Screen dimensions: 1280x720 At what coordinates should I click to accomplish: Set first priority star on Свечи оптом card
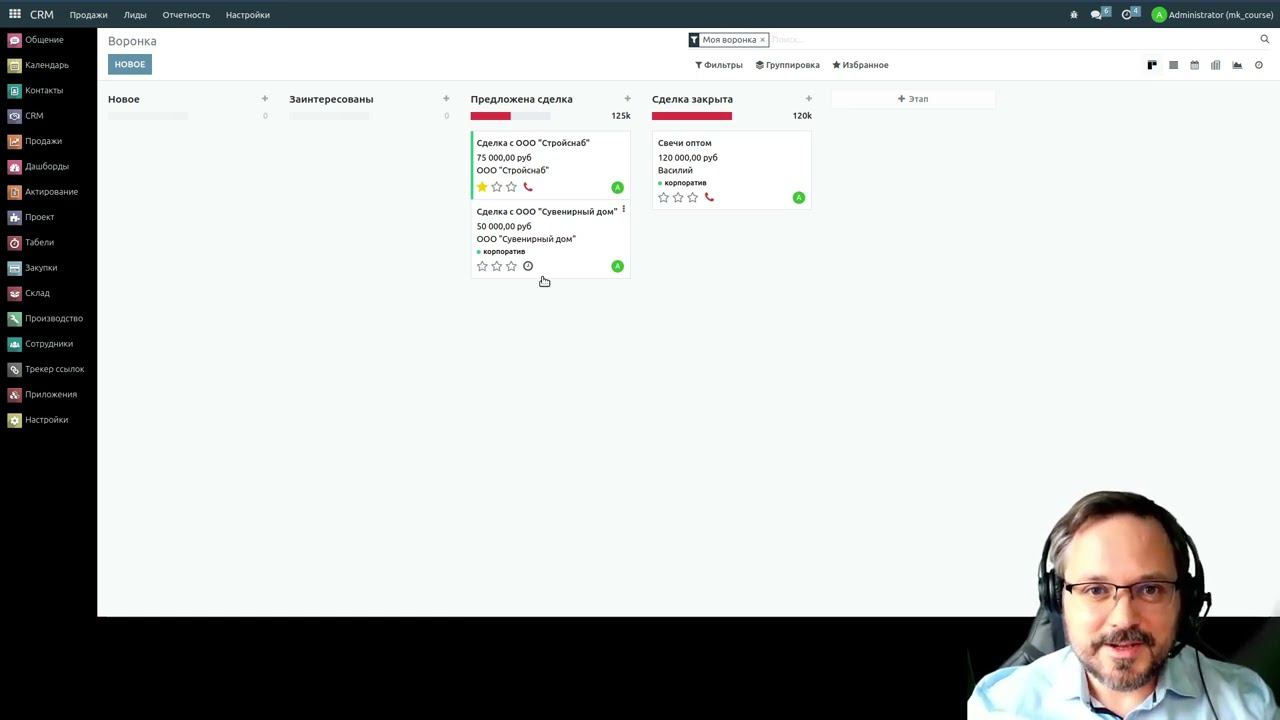coord(663,197)
